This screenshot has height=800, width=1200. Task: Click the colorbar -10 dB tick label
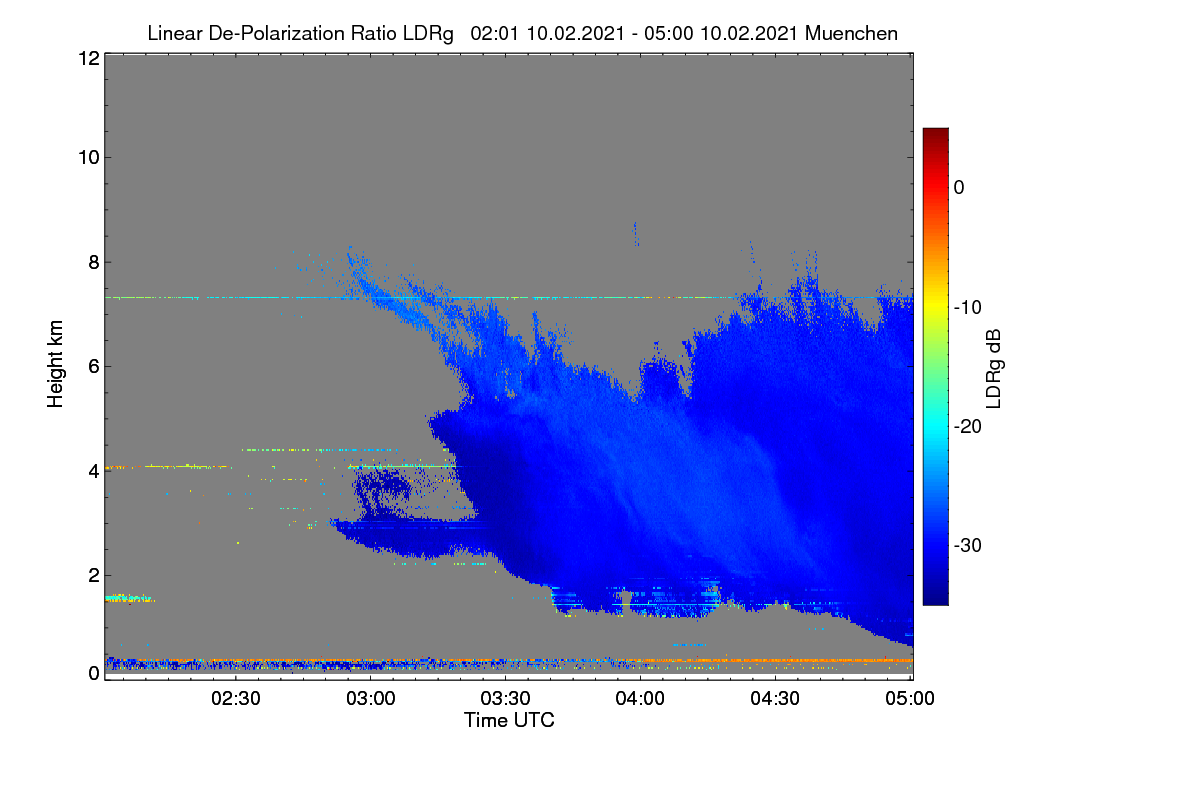(968, 307)
